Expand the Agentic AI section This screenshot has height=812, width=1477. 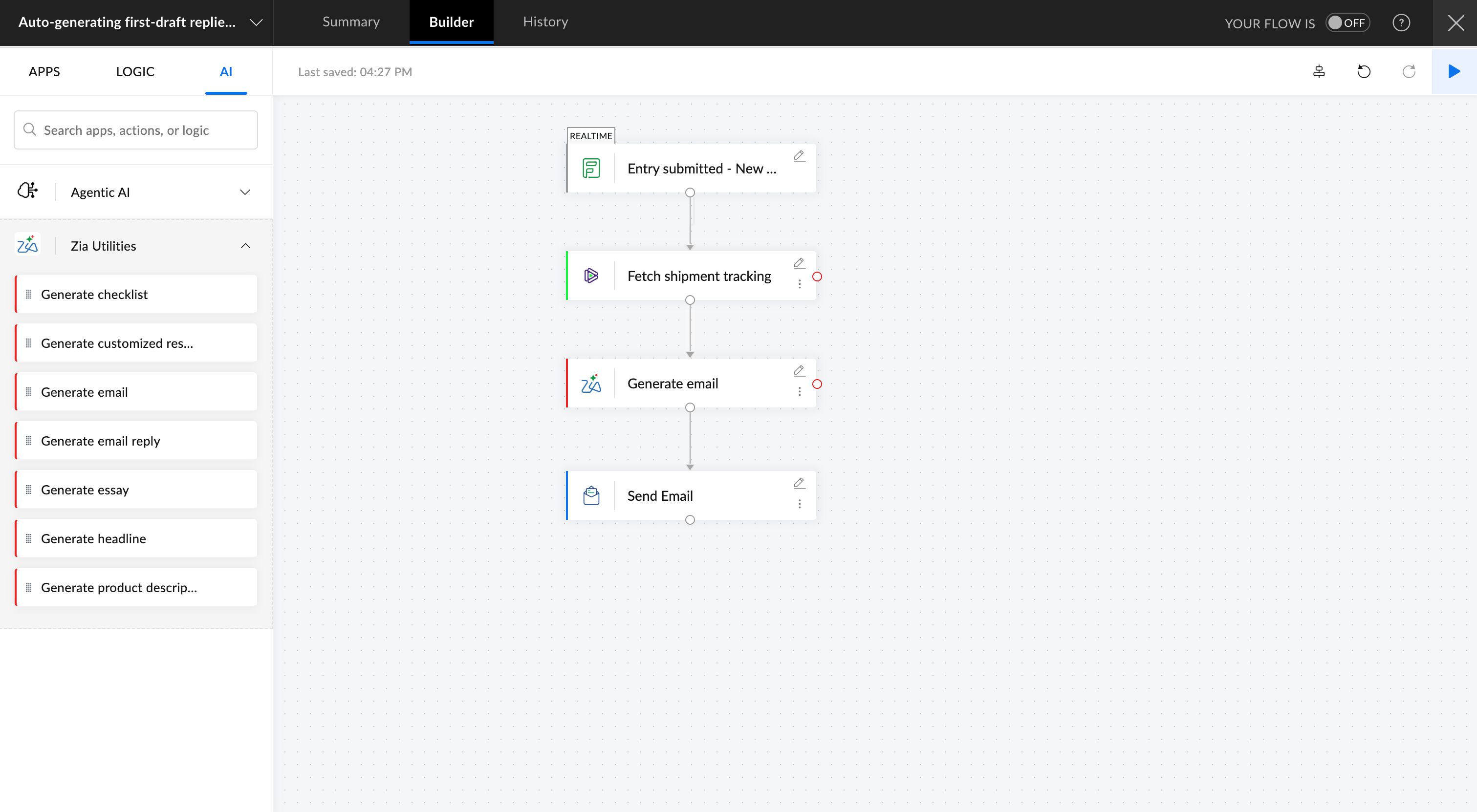(245, 192)
